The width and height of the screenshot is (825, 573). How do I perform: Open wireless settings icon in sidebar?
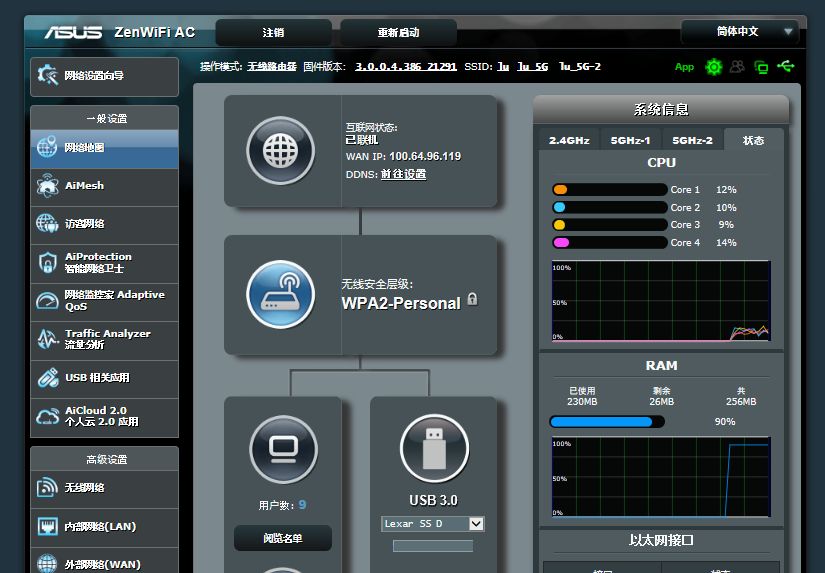coord(47,487)
